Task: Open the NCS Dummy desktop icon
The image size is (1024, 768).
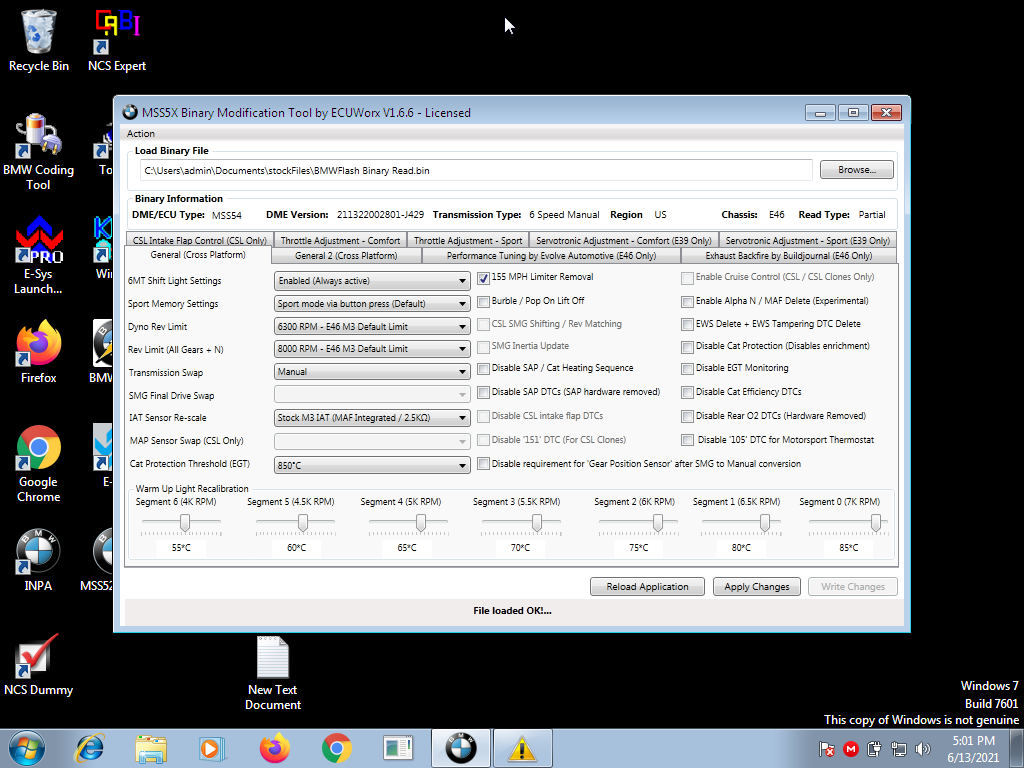Action: coord(38,660)
